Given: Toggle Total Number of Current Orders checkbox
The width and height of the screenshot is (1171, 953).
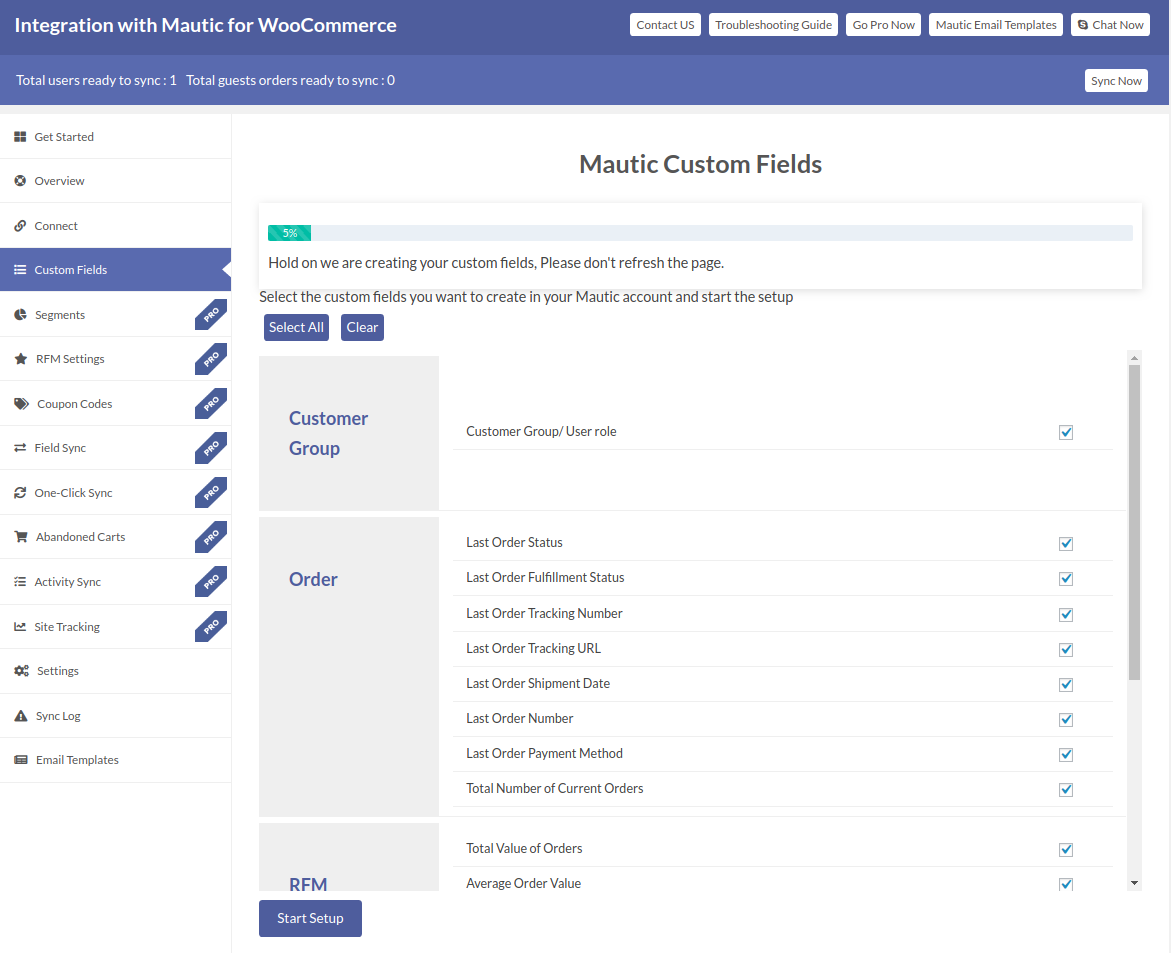Looking at the screenshot, I should click(1066, 790).
